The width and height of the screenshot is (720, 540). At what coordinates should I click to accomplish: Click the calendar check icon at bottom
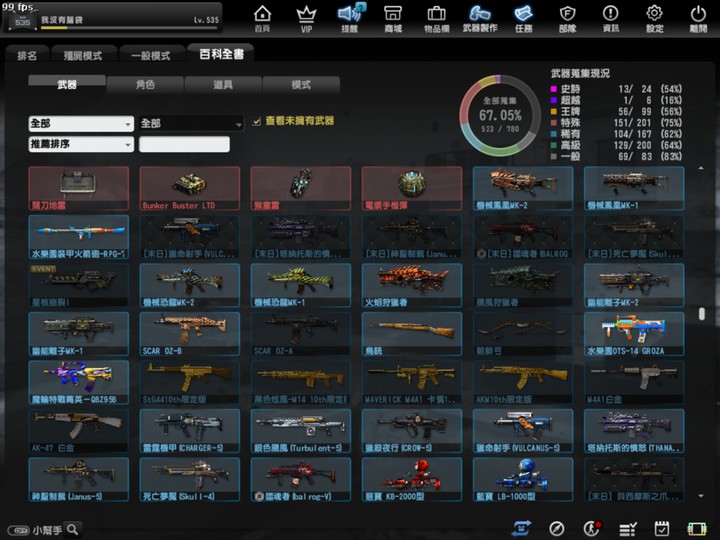tap(661, 528)
